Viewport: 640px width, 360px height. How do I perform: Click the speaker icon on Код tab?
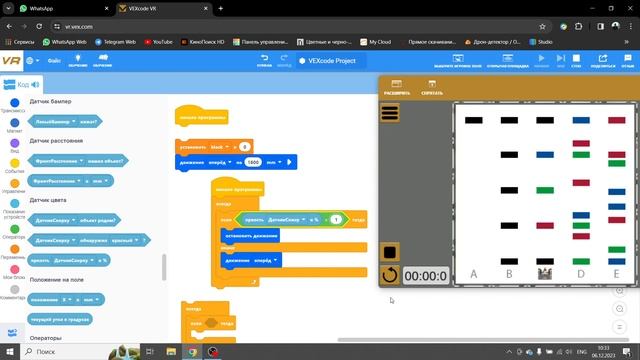pyautogui.click(x=36, y=84)
